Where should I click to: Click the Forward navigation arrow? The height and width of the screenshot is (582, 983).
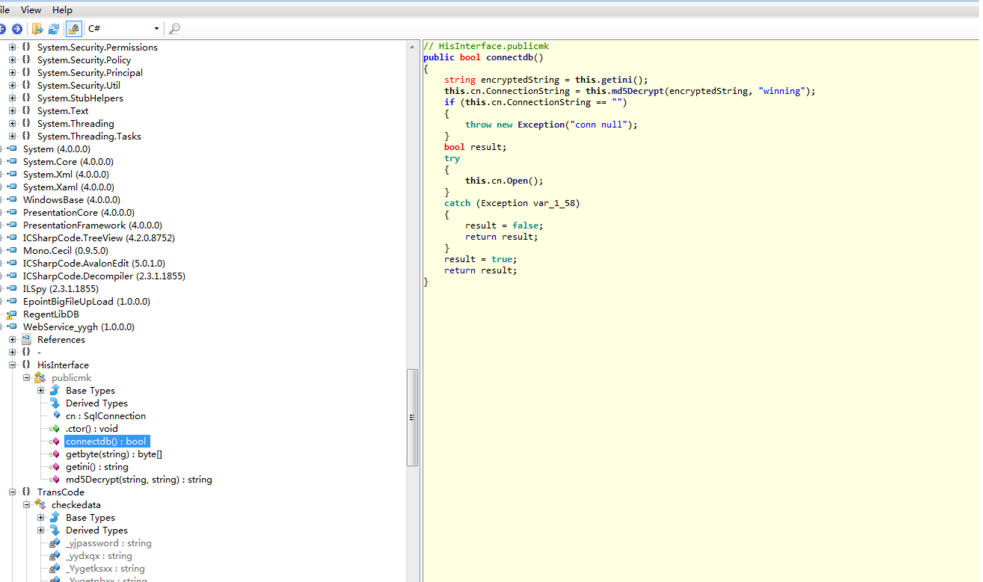(x=17, y=29)
